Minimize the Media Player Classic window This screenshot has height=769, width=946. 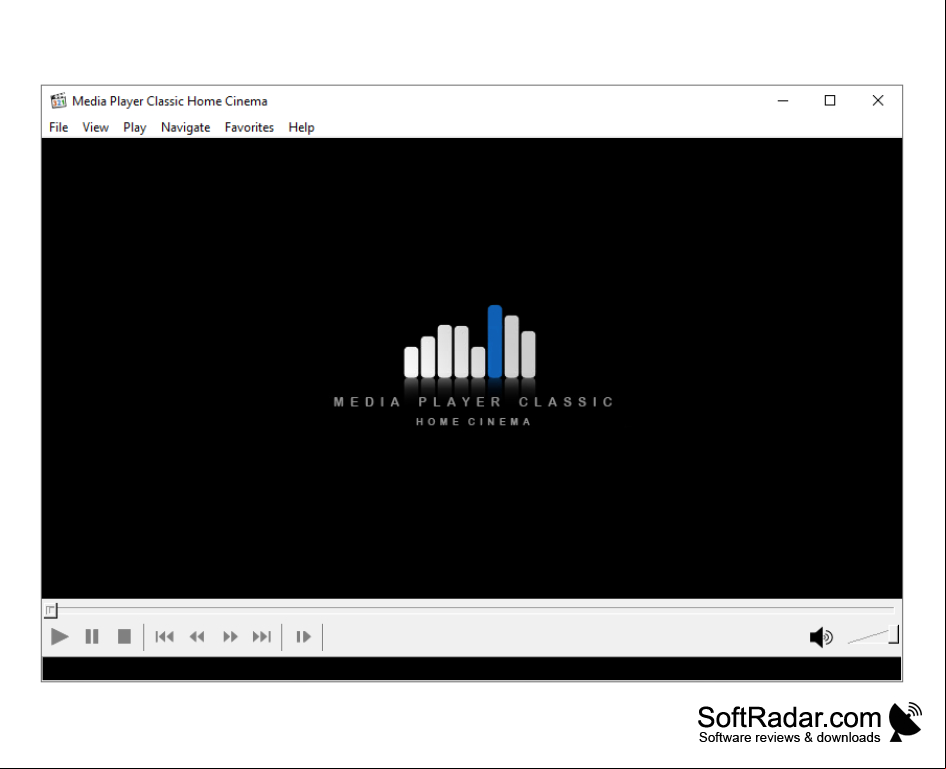coord(783,101)
